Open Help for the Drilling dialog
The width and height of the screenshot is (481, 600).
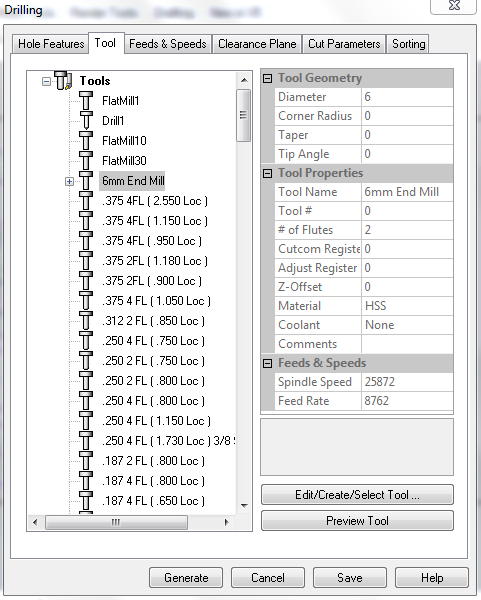(x=432, y=577)
